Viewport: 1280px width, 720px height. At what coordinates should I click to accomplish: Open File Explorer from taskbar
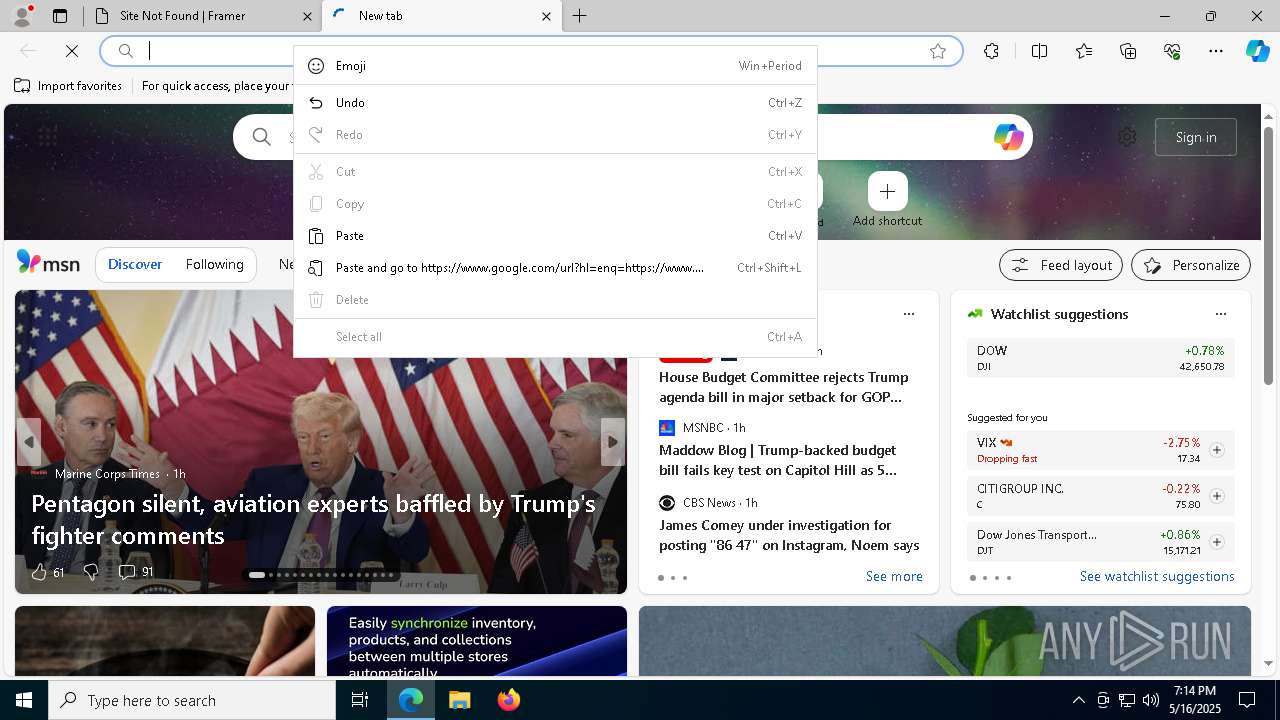[459, 700]
